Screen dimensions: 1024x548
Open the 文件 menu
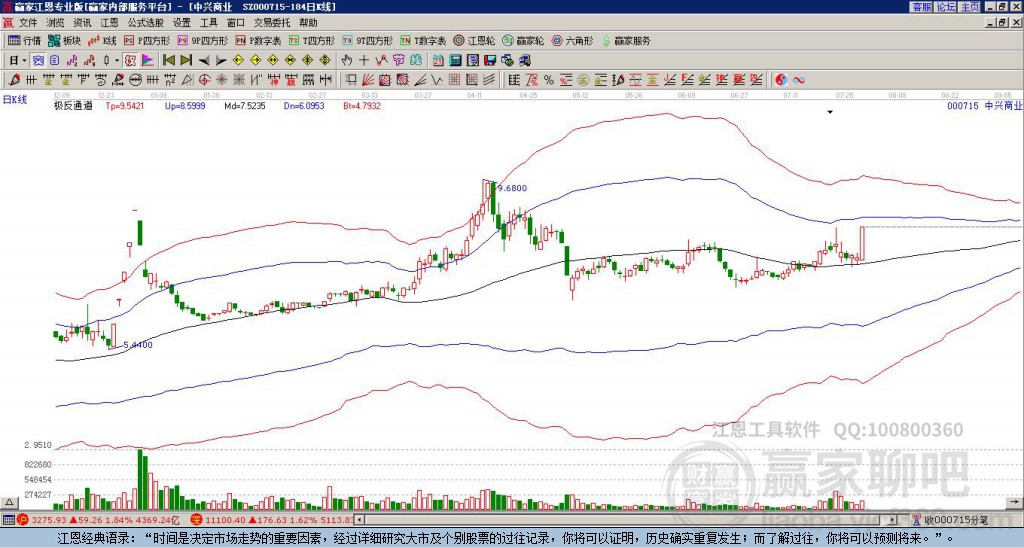pos(28,23)
